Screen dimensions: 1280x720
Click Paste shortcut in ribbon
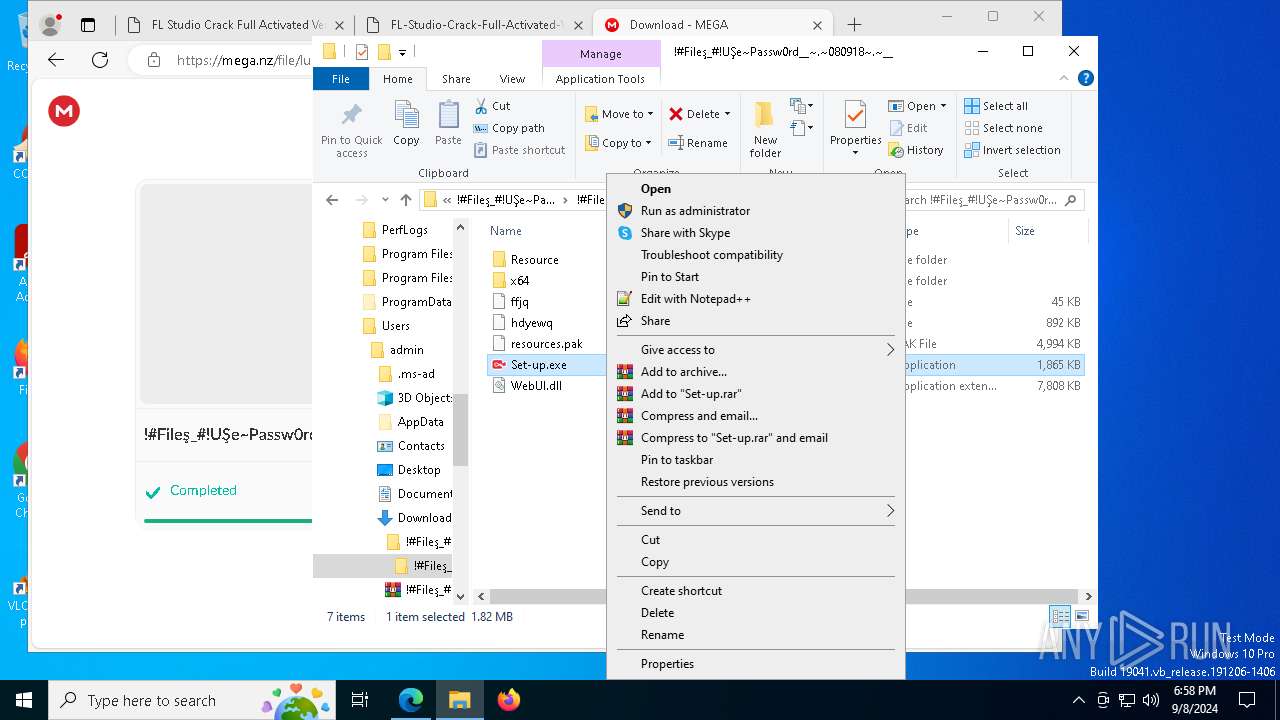point(519,150)
